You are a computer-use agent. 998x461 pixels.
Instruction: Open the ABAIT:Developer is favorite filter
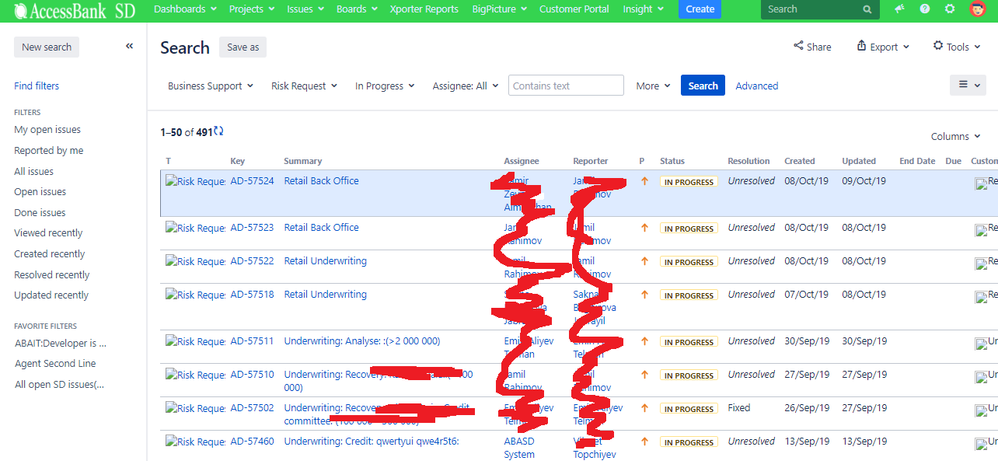click(60, 343)
